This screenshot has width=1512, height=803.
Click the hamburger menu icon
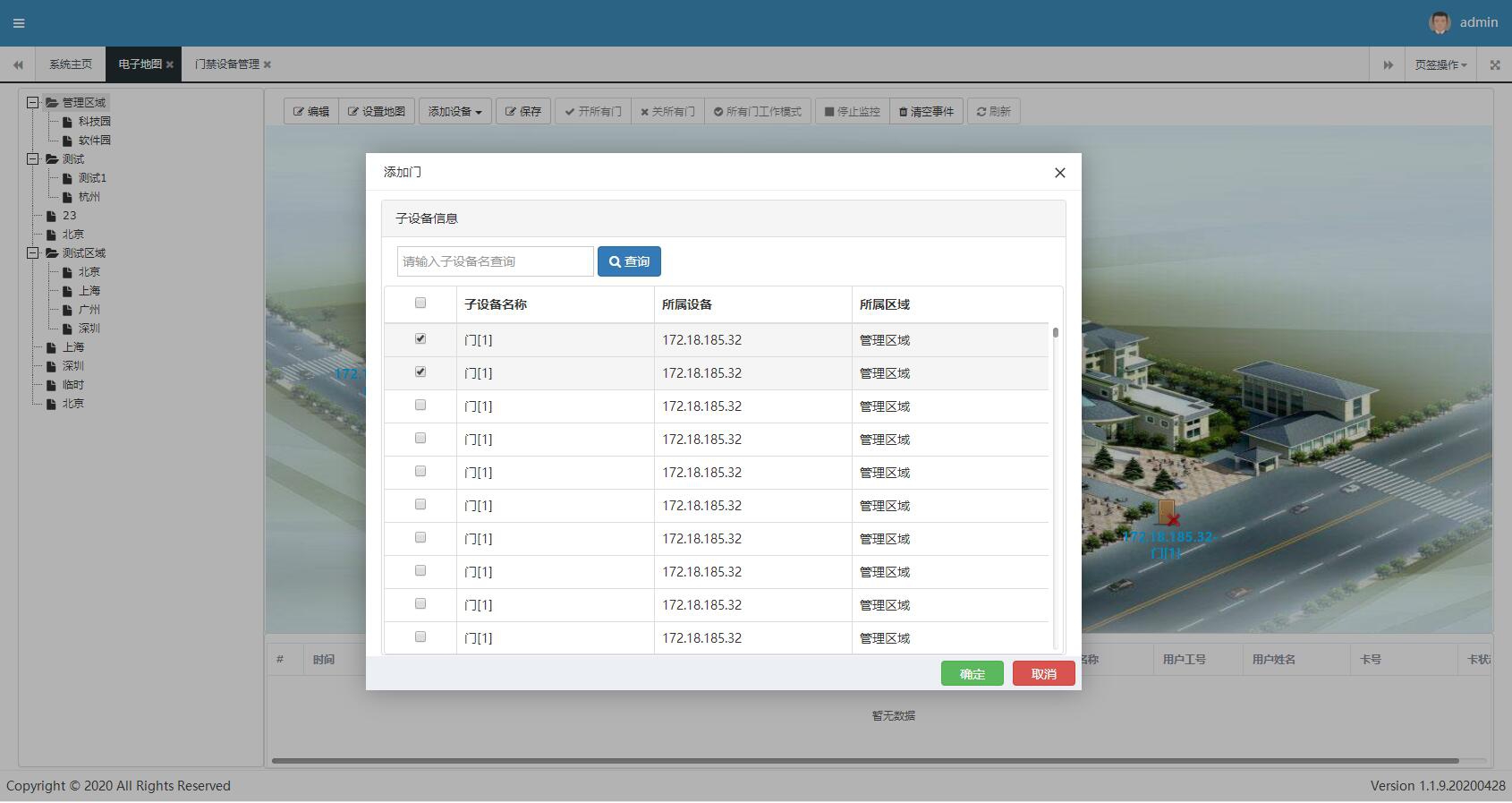click(x=19, y=23)
